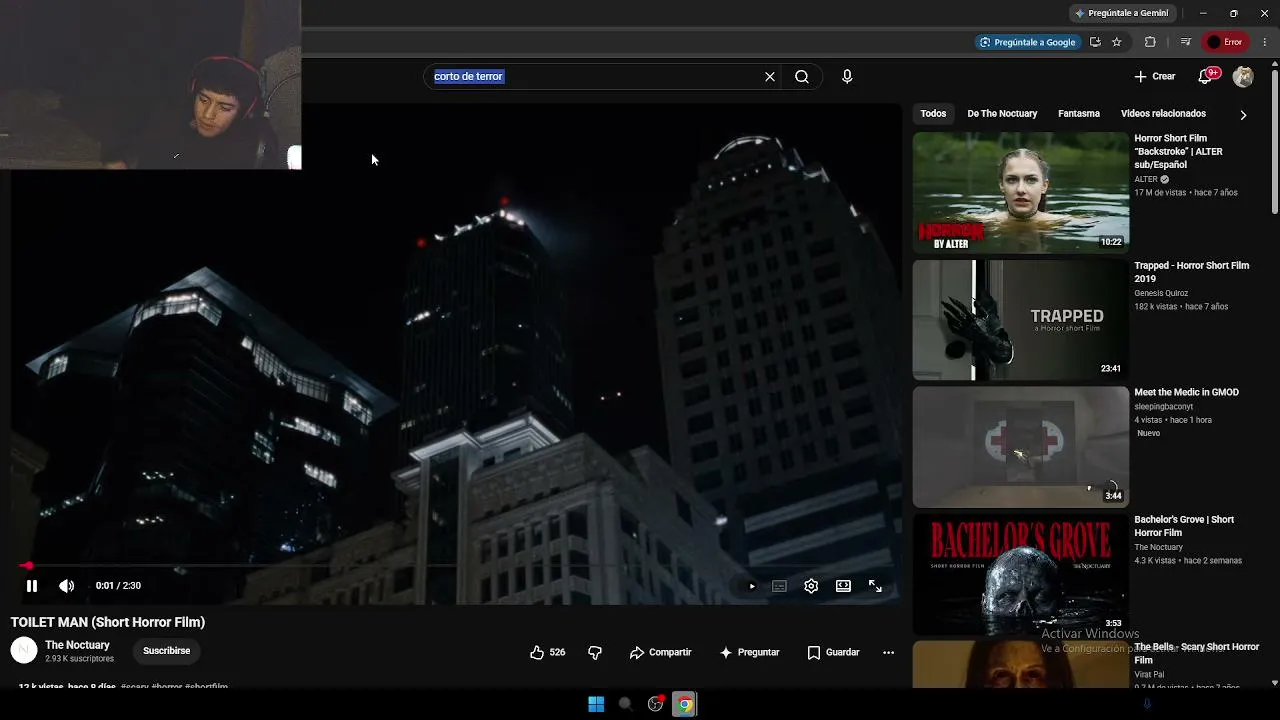The image size is (1280, 720).
Task: Save the video with Guardar
Action: 833,652
